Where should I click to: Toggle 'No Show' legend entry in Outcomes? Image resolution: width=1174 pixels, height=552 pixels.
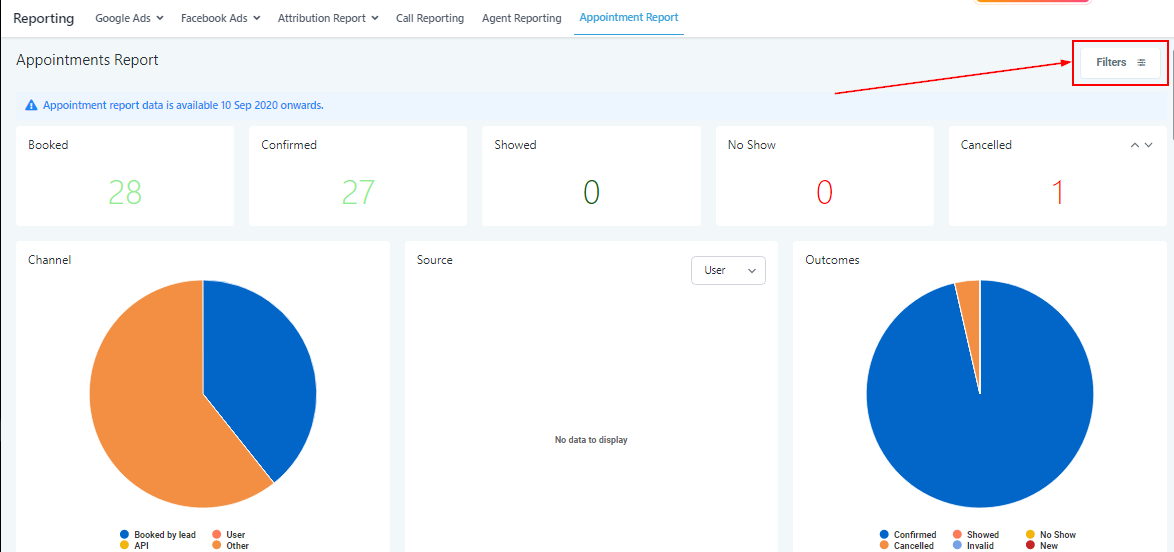[1051, 535]
